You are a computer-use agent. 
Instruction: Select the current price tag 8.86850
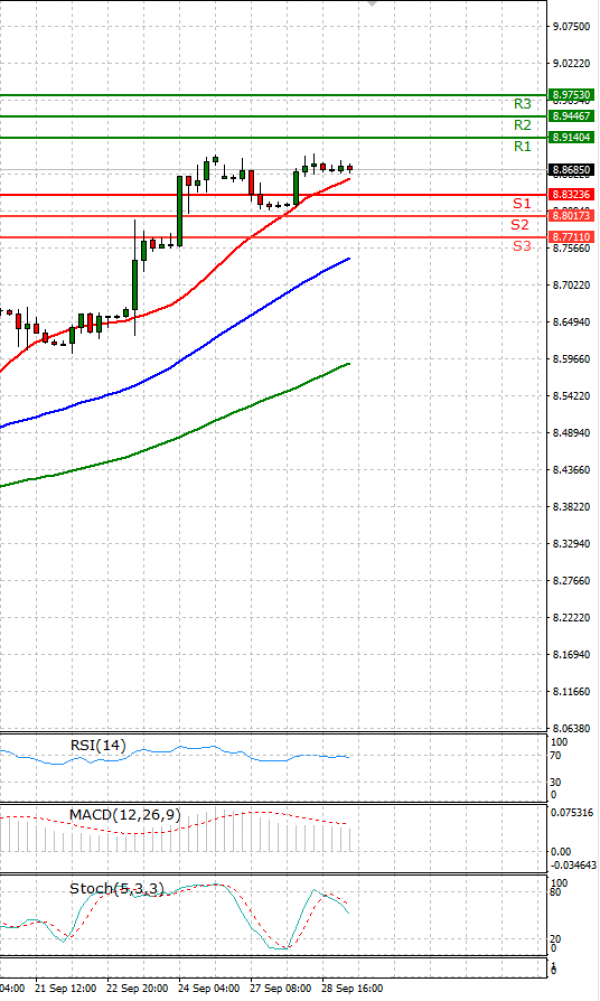tap(572, 171)
